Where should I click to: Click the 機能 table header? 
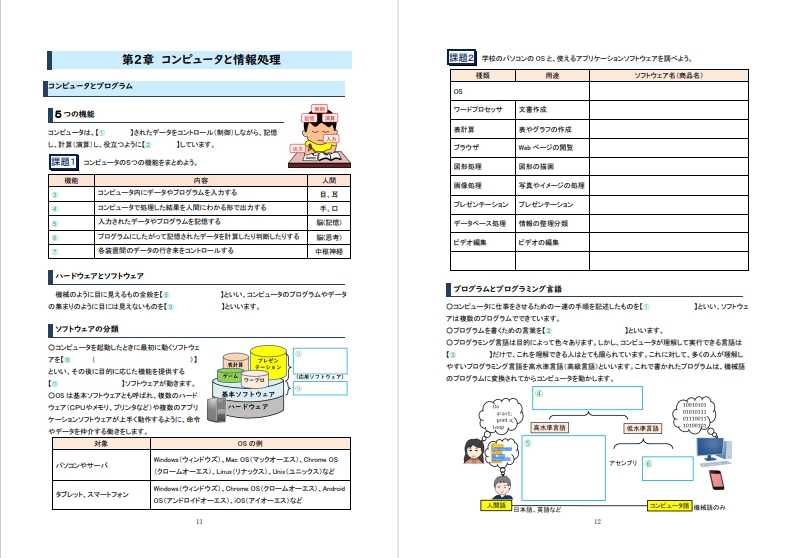[71, 180]
